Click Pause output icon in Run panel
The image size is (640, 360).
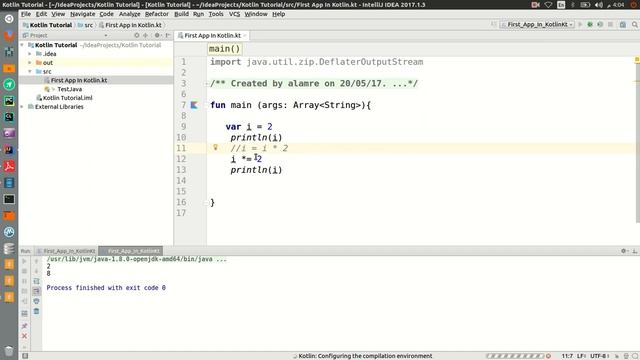tap(24, 281)
